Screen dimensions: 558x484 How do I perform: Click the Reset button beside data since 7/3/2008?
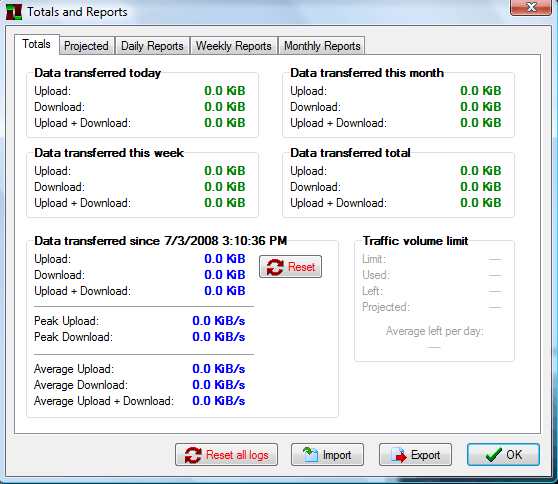[x=290, y=267]
